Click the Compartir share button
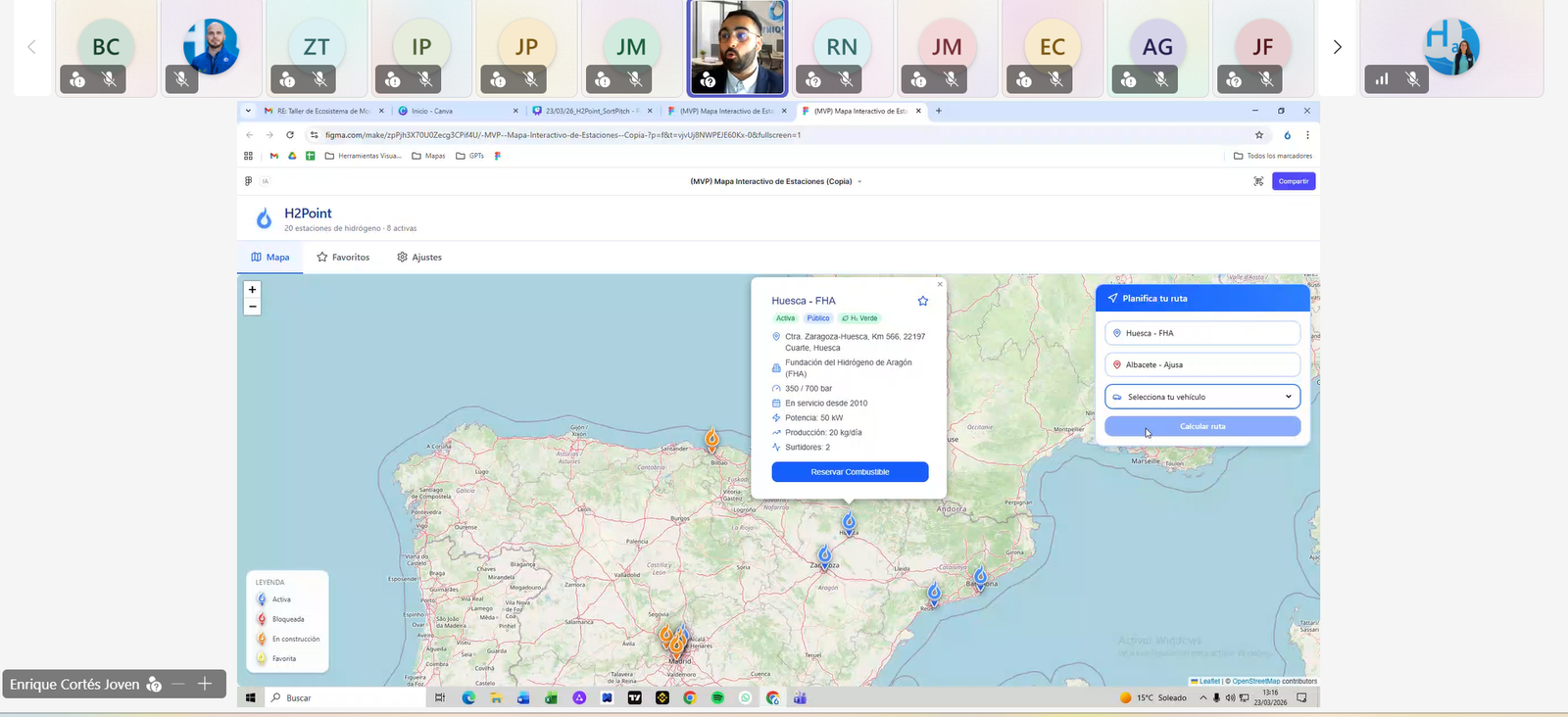 (x=1293, y=181)
